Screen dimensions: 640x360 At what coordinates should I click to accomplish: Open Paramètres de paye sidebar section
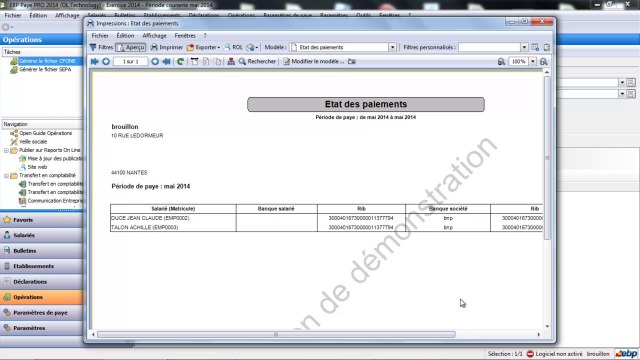pos(41,313)
